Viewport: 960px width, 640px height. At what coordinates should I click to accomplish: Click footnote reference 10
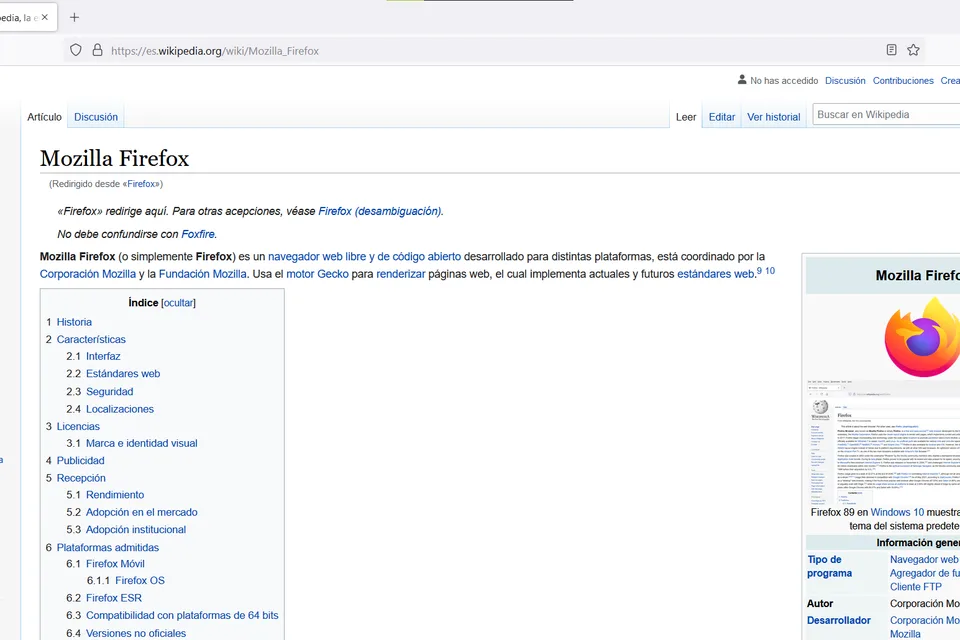tap(770, 271)
